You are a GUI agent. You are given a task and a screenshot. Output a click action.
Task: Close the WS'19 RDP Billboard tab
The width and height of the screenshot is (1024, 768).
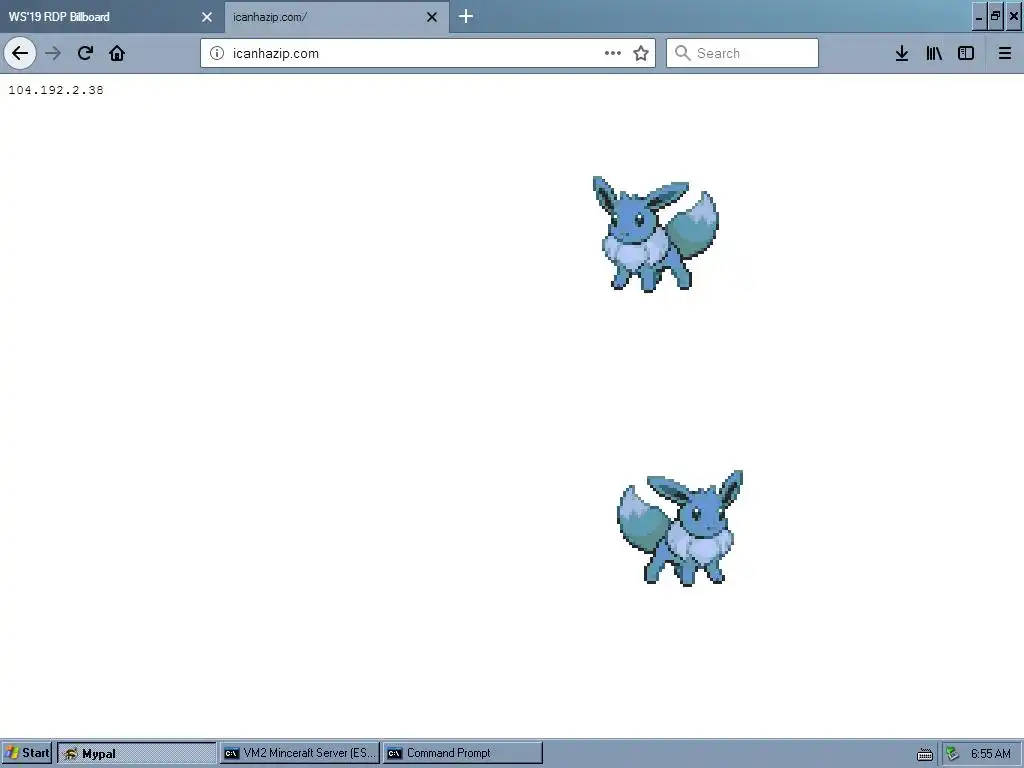pyautogui.click(x=207, y=17)
